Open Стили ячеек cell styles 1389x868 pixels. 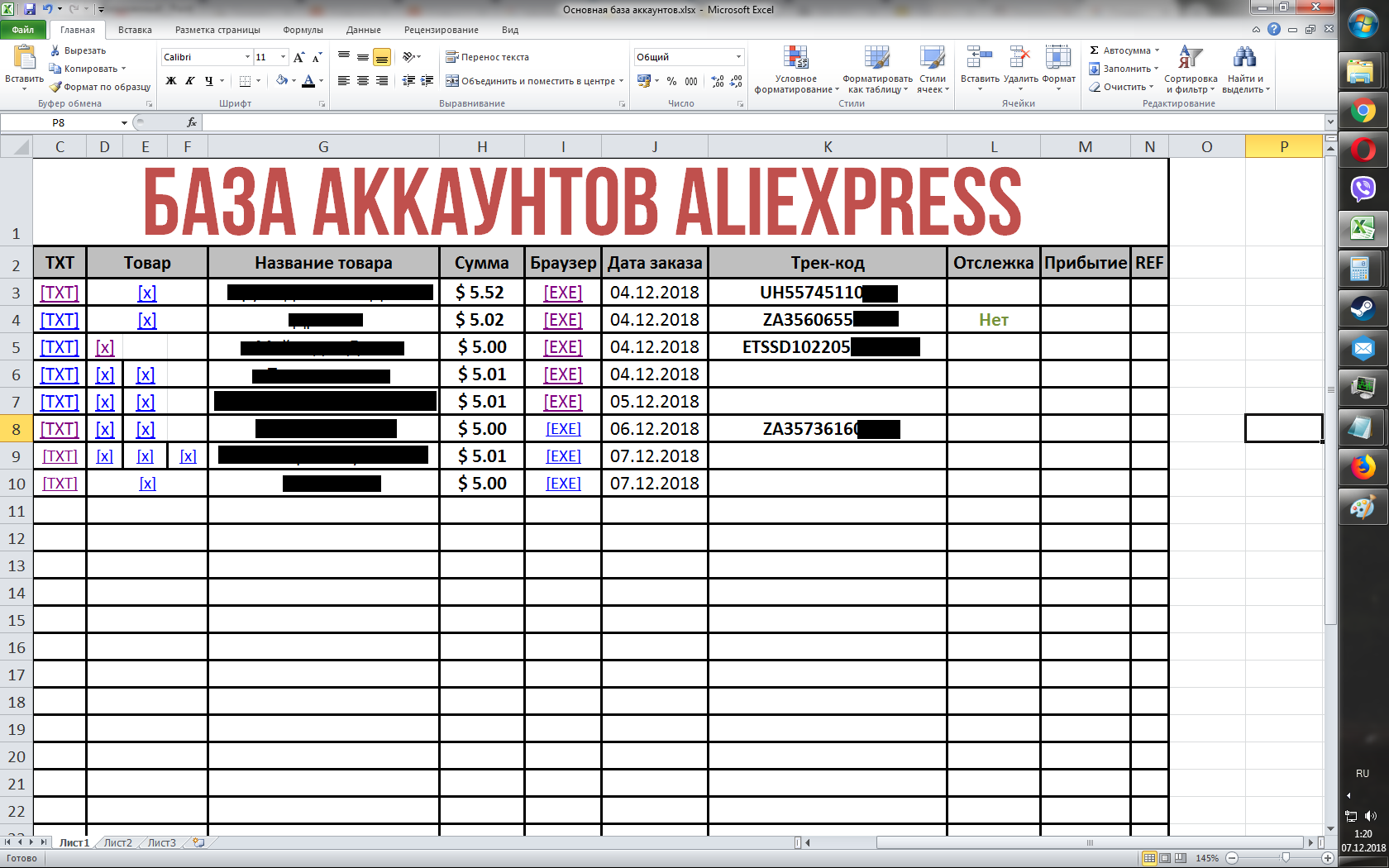tap(933, 69)
